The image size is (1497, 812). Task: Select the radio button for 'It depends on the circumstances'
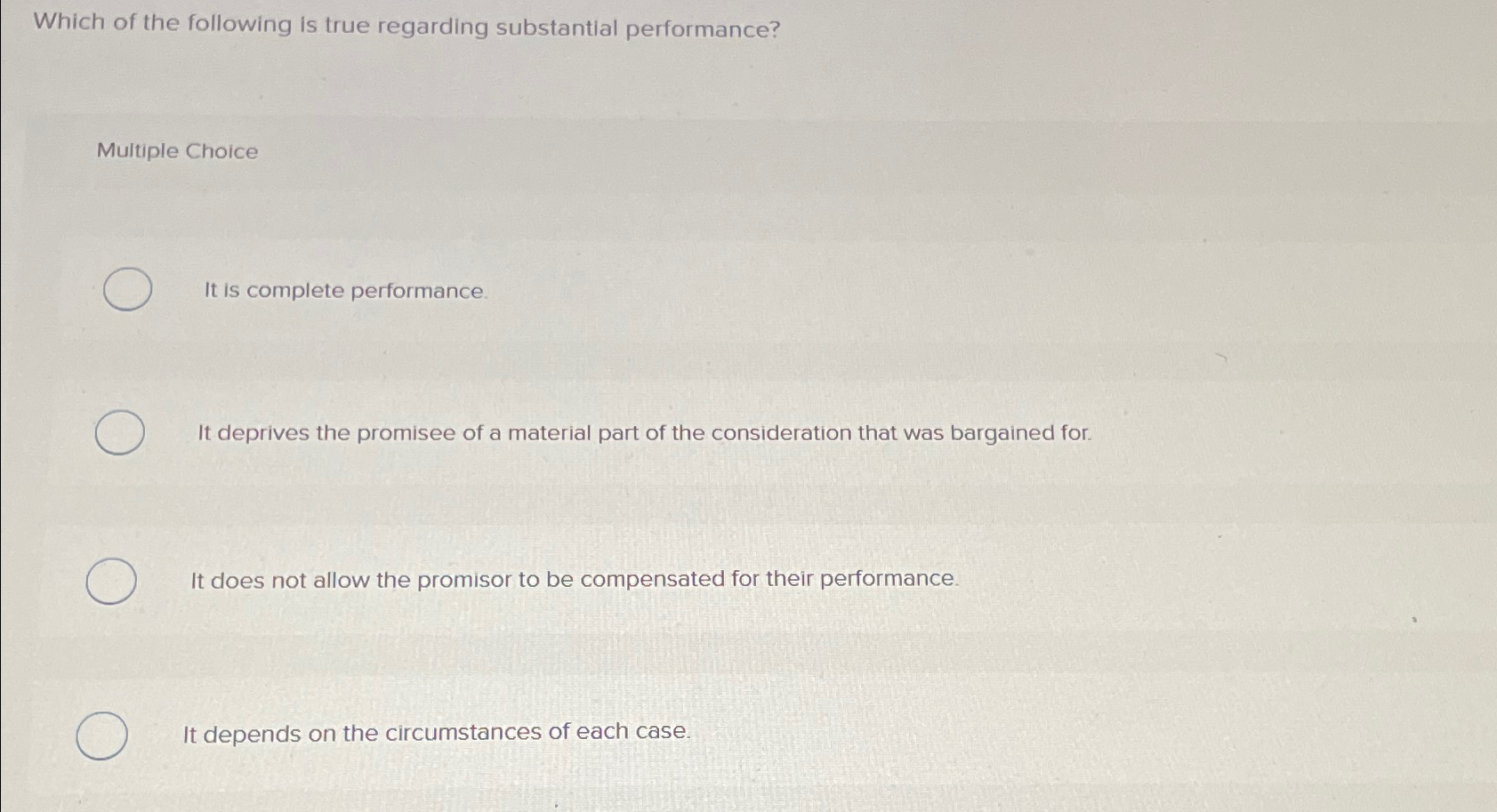(x=101, y=736)
